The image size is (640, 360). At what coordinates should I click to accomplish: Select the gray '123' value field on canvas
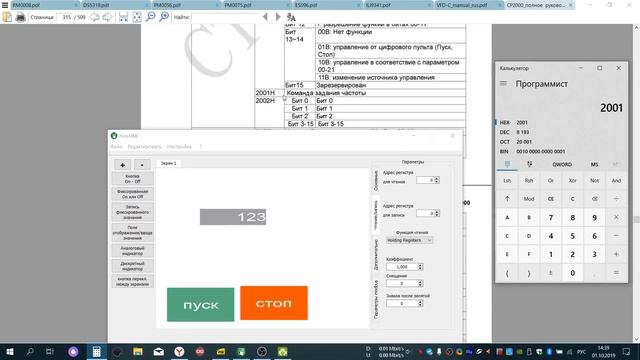click(x=233, y=217)
